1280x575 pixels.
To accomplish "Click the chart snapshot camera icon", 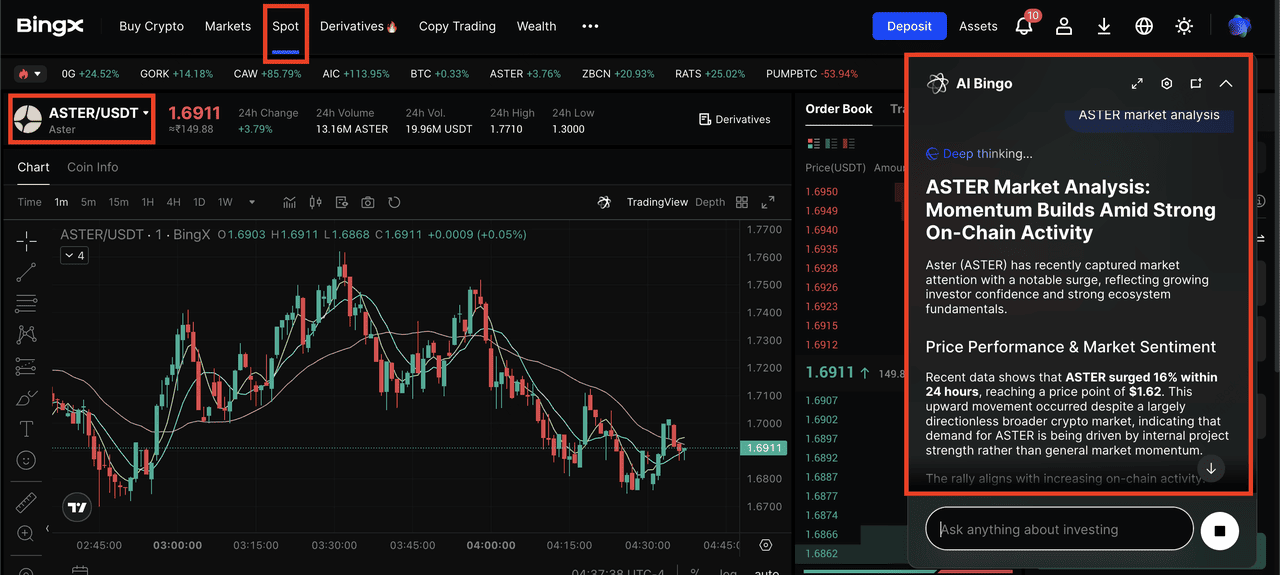I will (x=368, y=202).
